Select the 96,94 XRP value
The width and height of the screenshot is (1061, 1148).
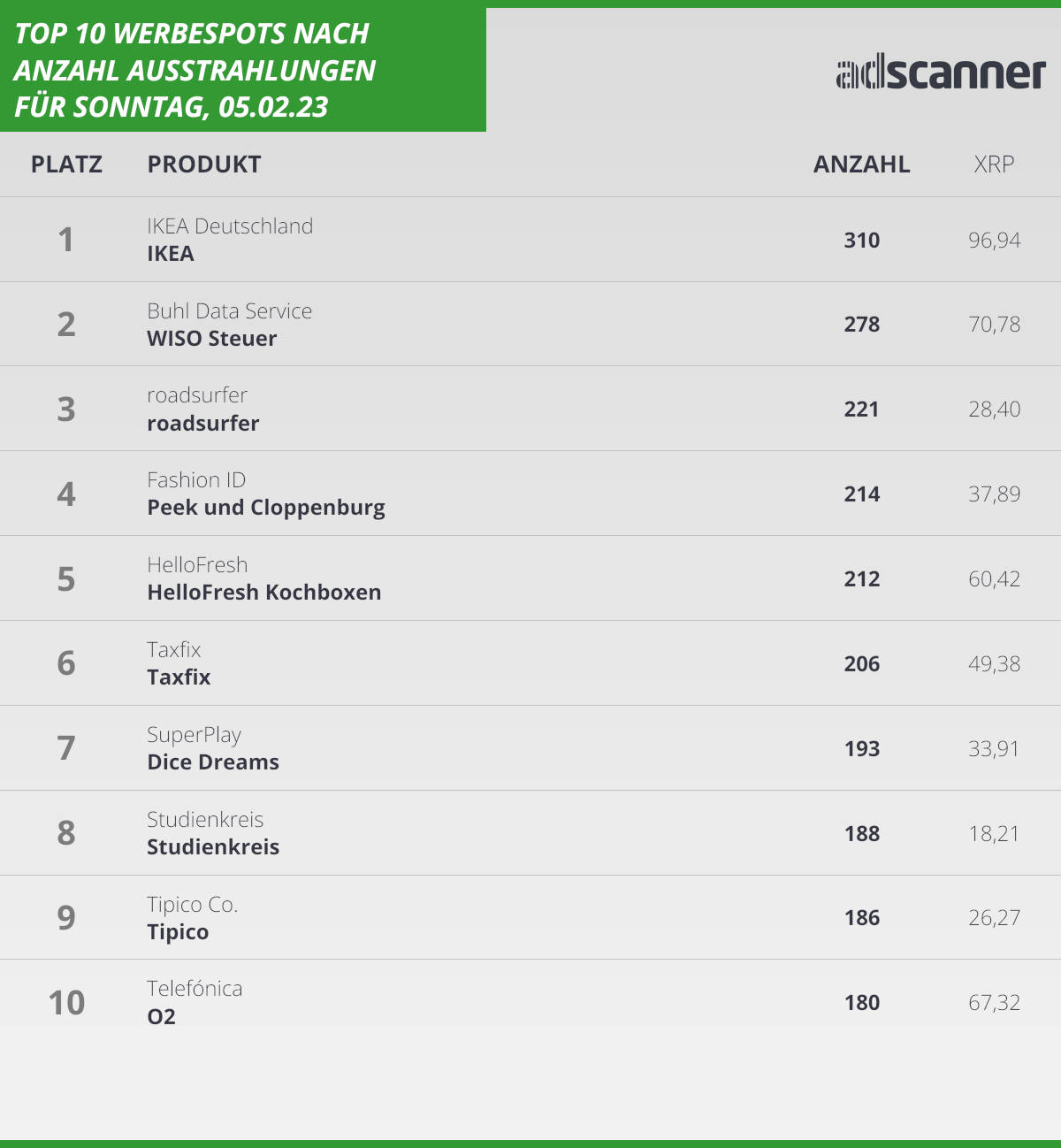coord(994,241)
